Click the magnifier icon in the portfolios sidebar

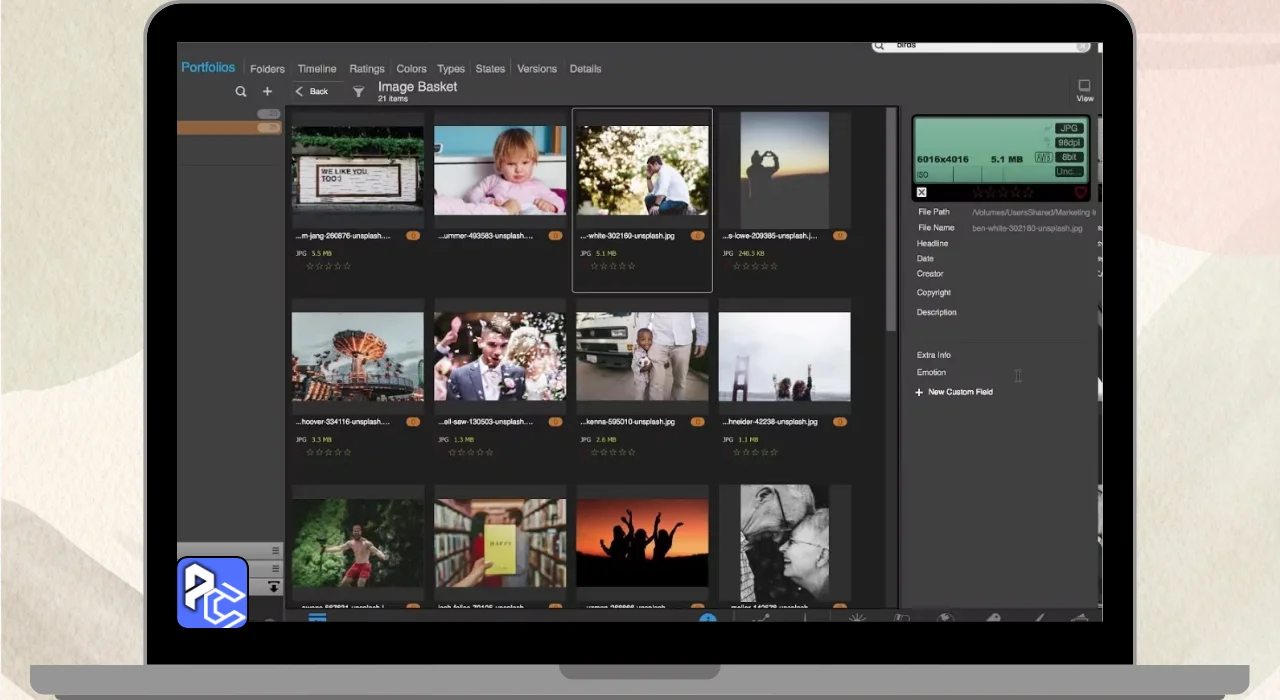click(x=241, y=91)
